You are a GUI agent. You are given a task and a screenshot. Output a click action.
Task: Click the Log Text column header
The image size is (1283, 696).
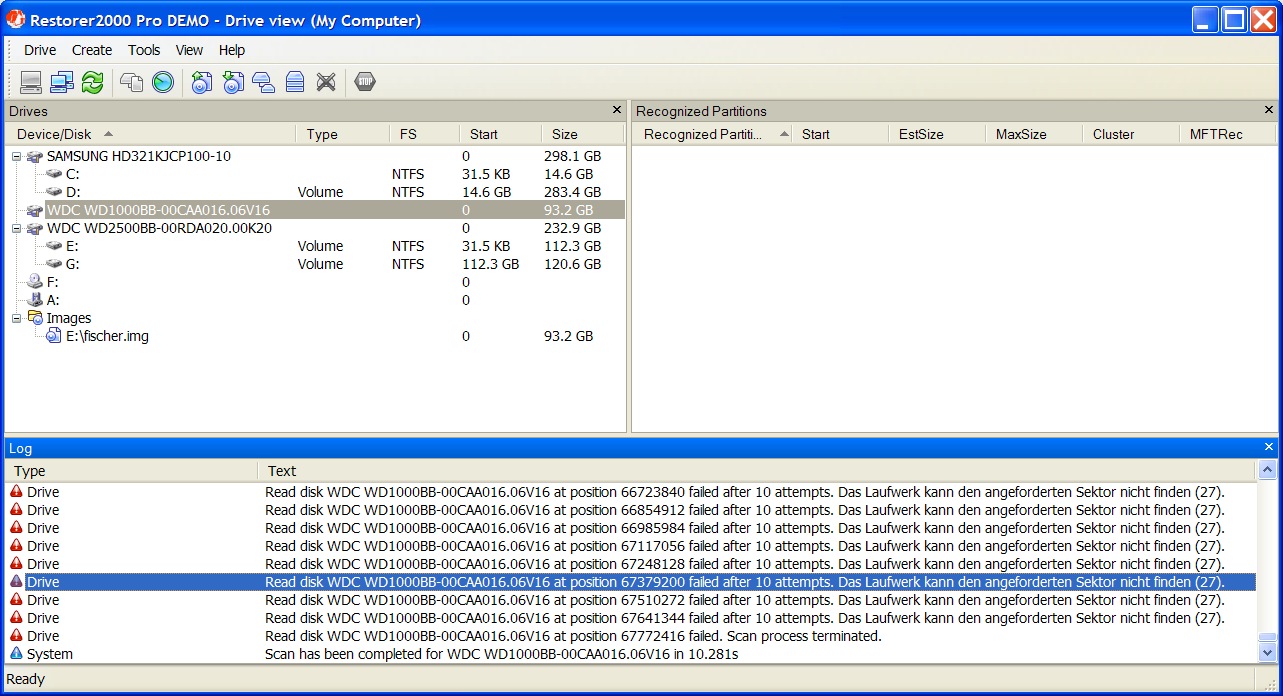[756, 471]
